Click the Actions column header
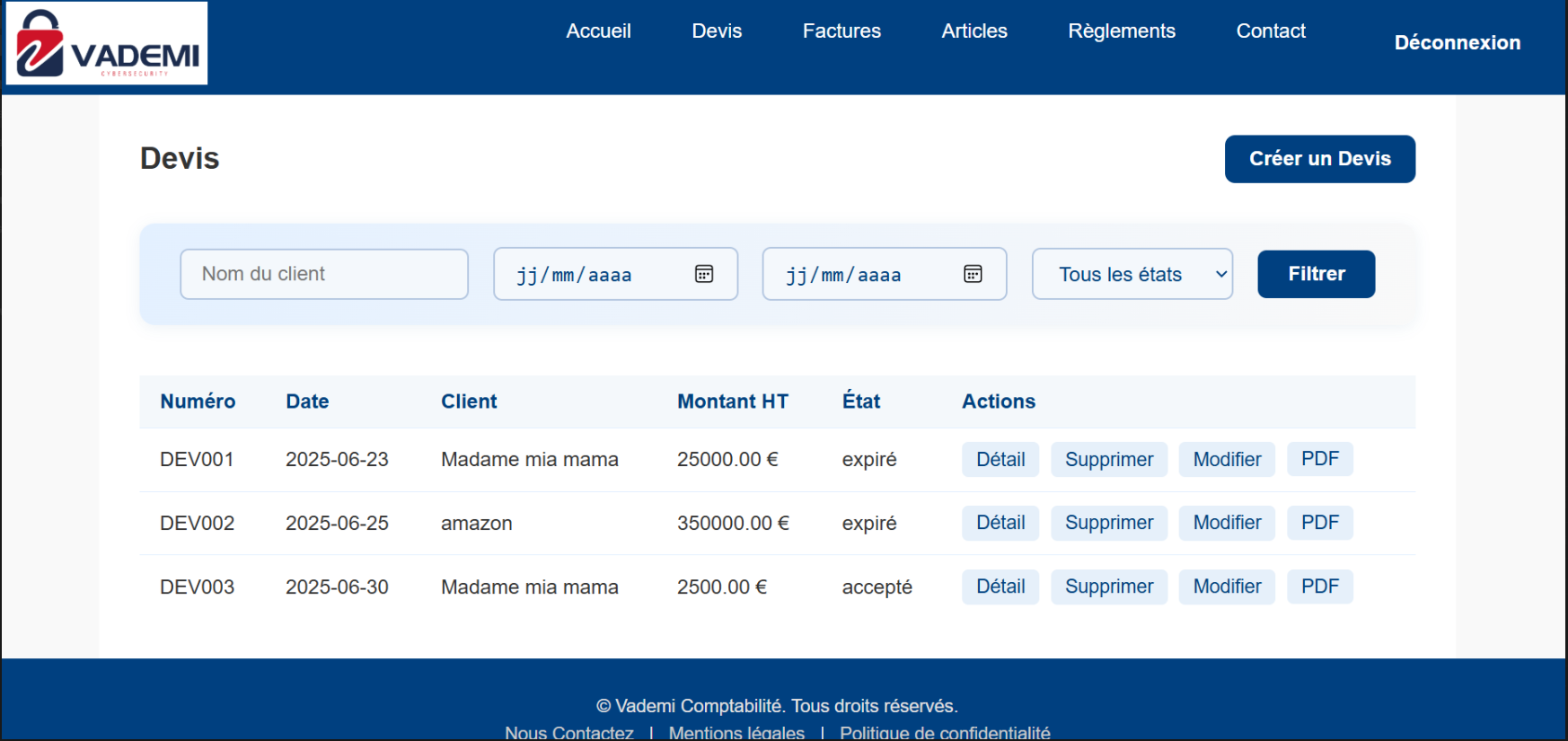The image size is (1568, 741). 999,401
